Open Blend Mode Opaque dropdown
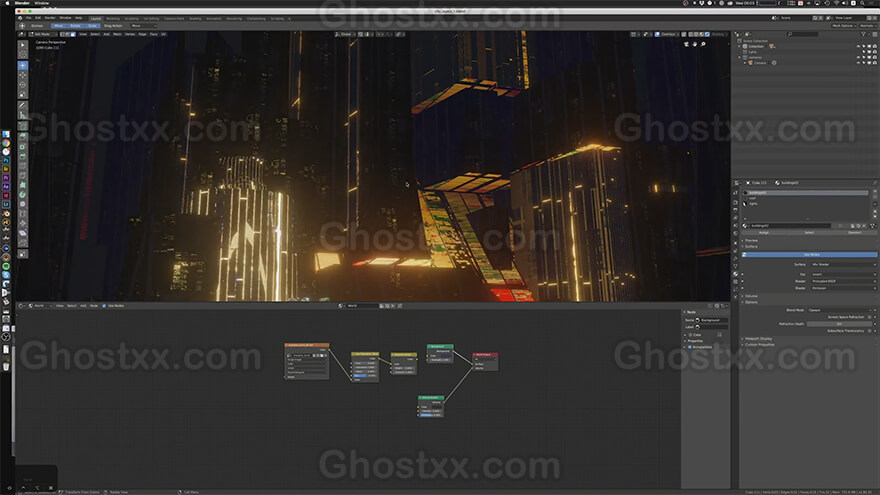 tap(841, 310)
